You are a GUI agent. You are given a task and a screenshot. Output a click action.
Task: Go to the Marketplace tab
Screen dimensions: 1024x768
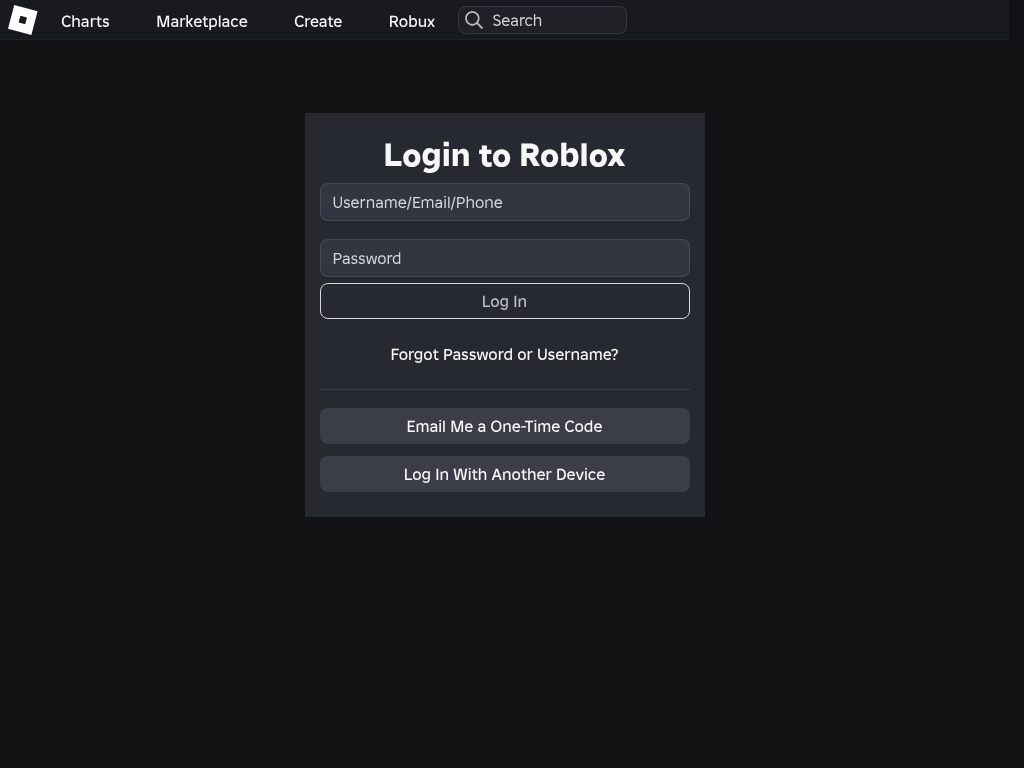[201, 21]
